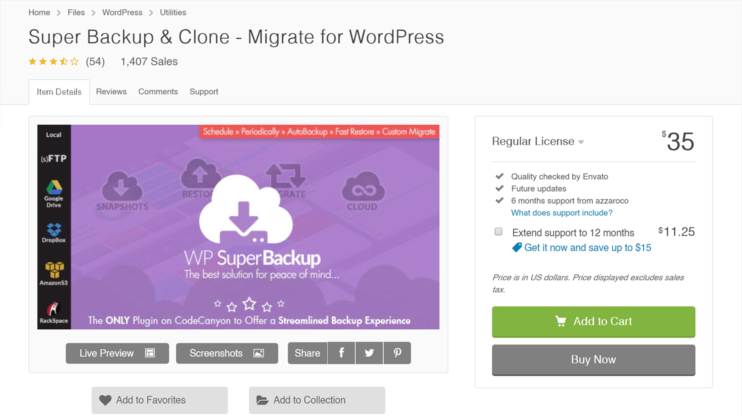Click the green Add to Cart button

pyautogui.click(x=593, y=322)
